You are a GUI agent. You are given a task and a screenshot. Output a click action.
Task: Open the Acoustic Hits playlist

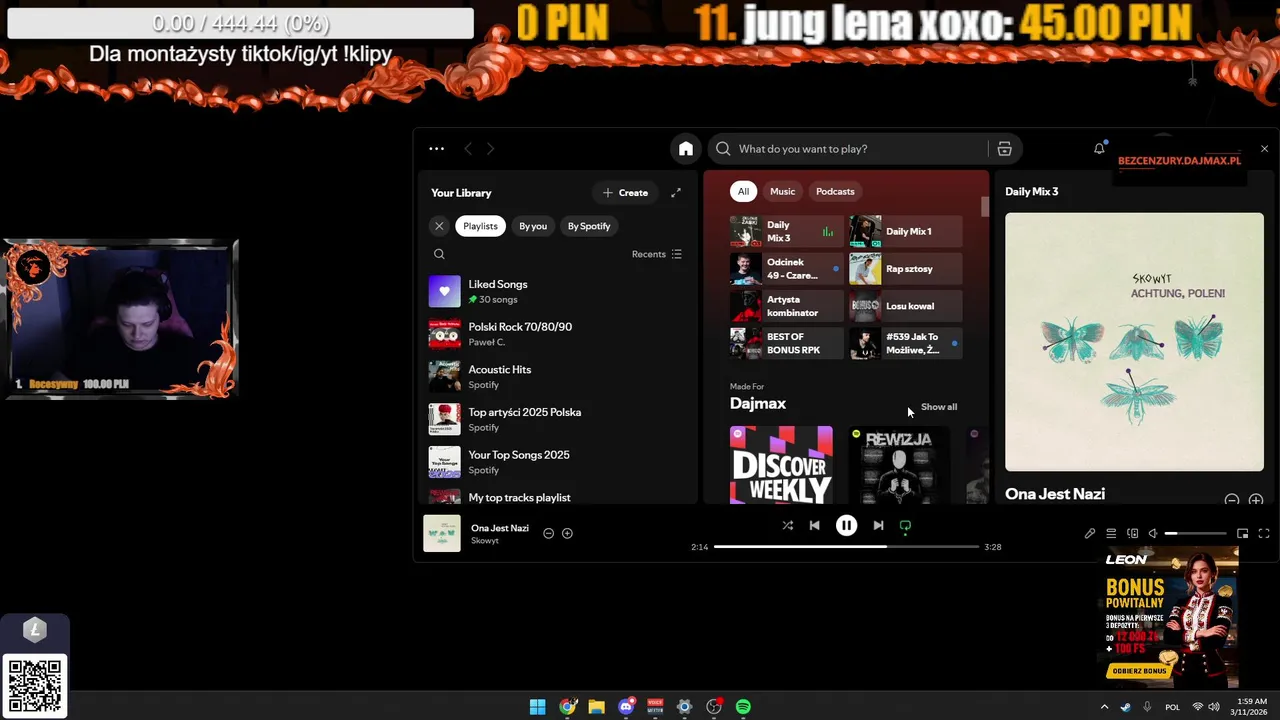tap(557, 376)
